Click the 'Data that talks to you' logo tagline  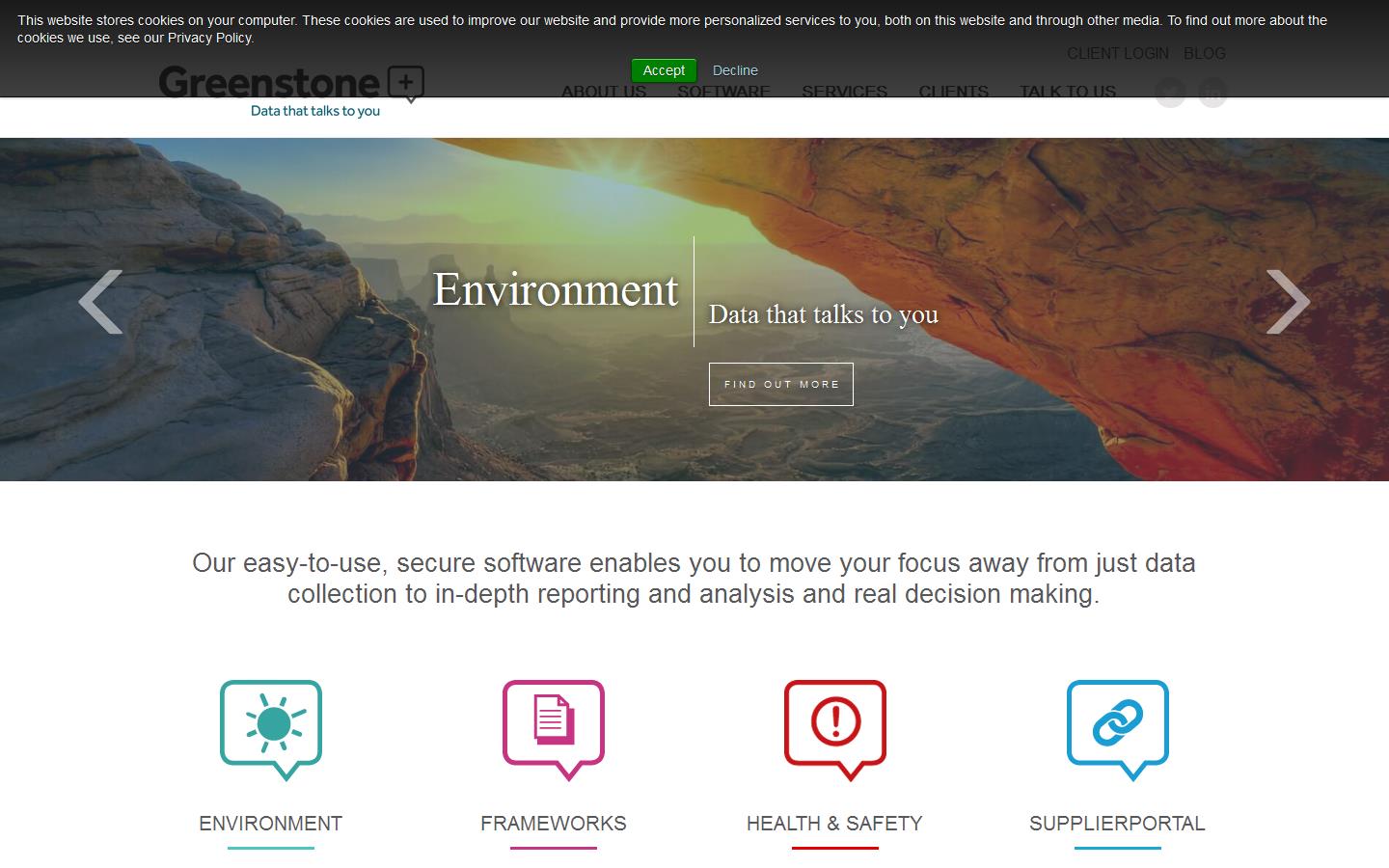315,111
